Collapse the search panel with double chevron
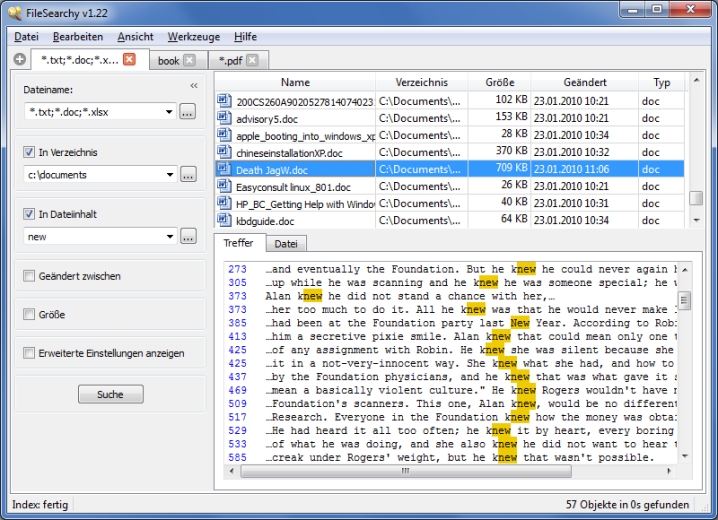The height and width of the screenshot is (520, 718). [194, 87]
